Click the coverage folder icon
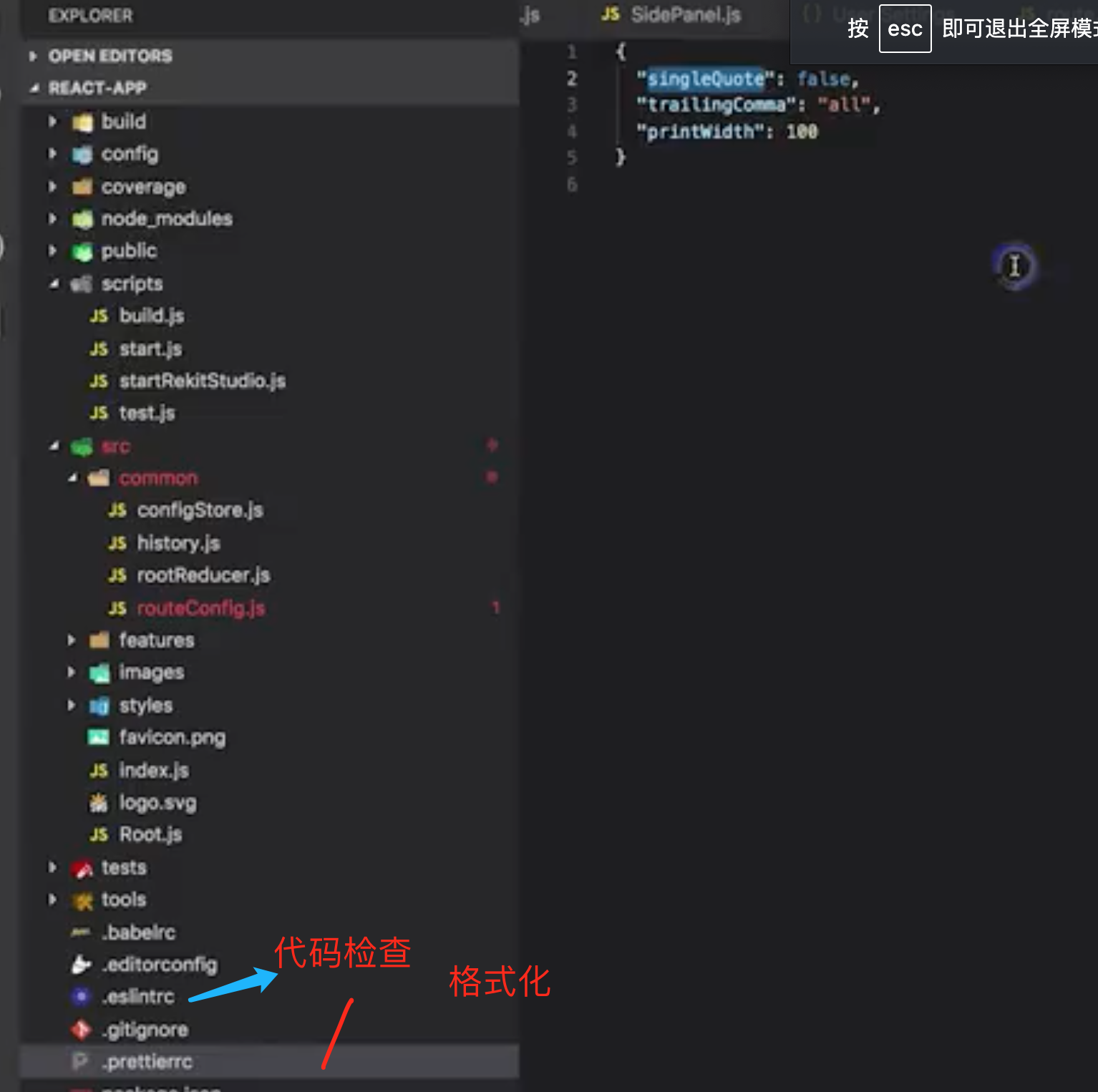 [82, 187]
